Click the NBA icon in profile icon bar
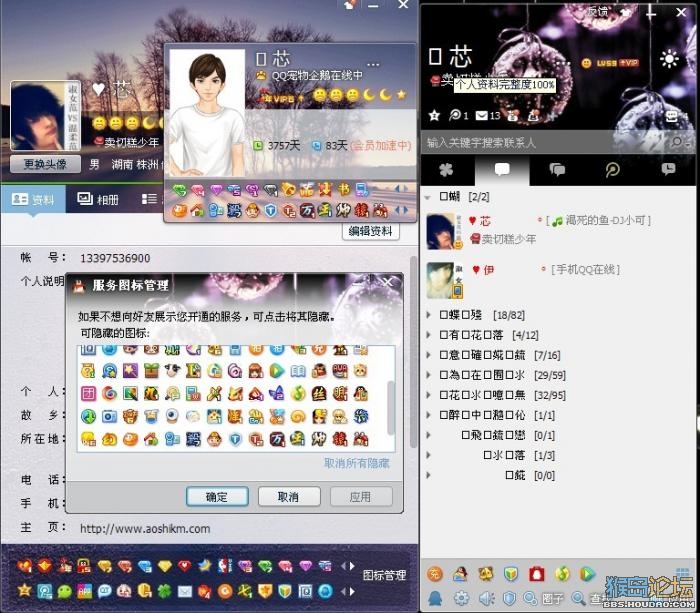 [x=225, y=566]
